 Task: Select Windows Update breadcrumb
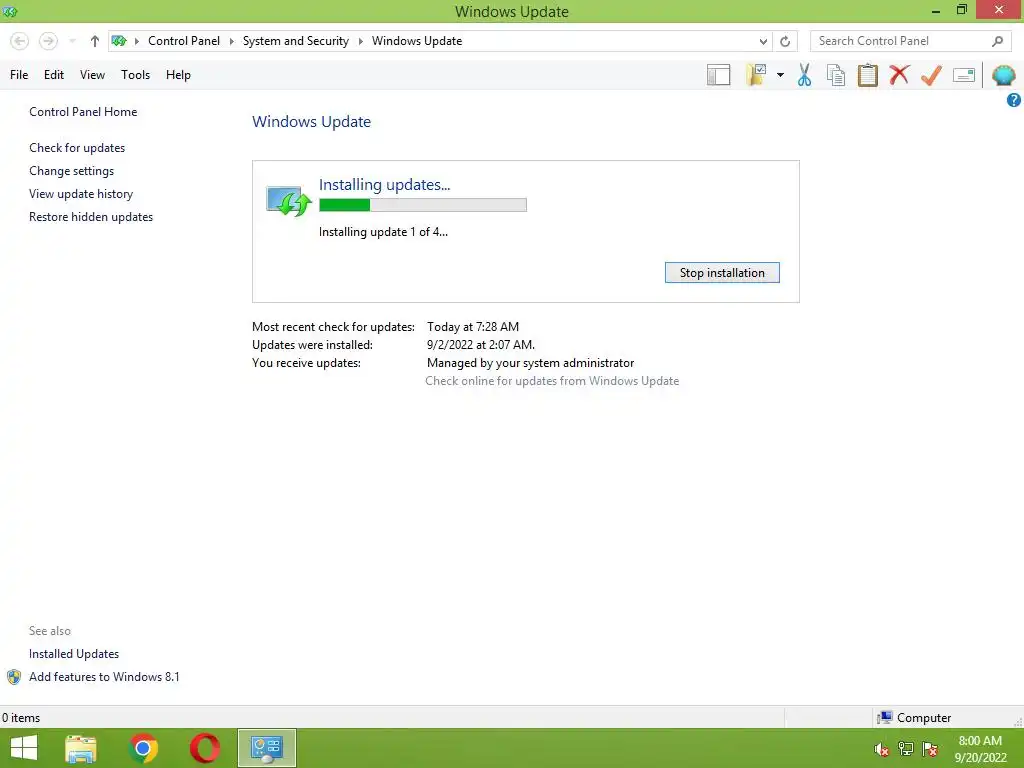pos(417,41)
